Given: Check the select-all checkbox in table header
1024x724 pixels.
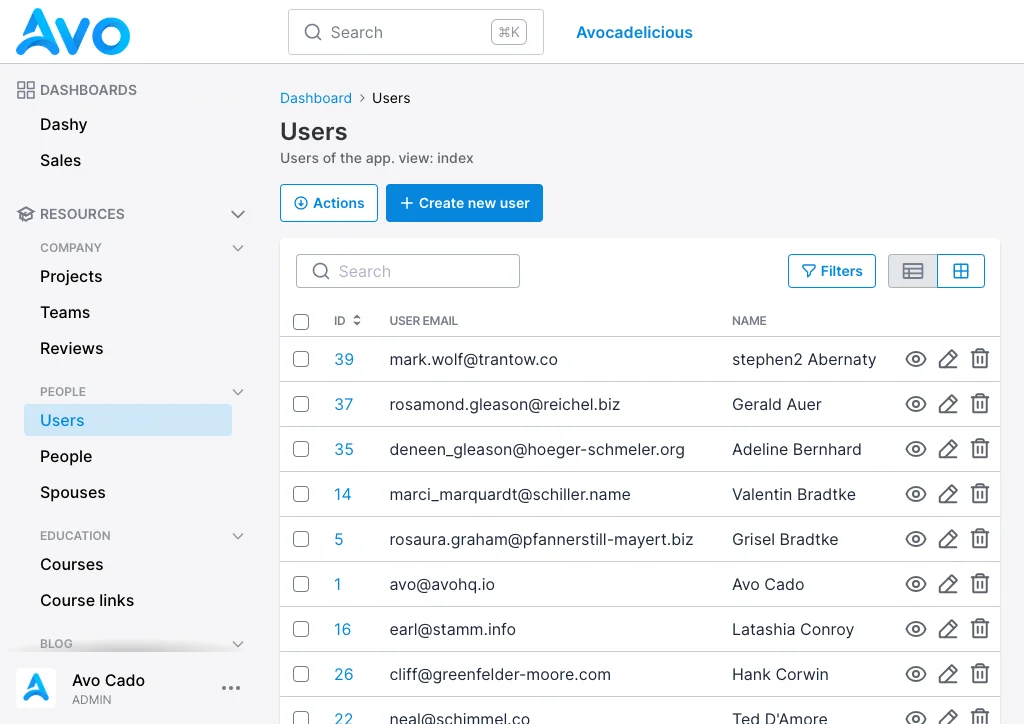Looking at the screenshot, I should tap(301, 322).
